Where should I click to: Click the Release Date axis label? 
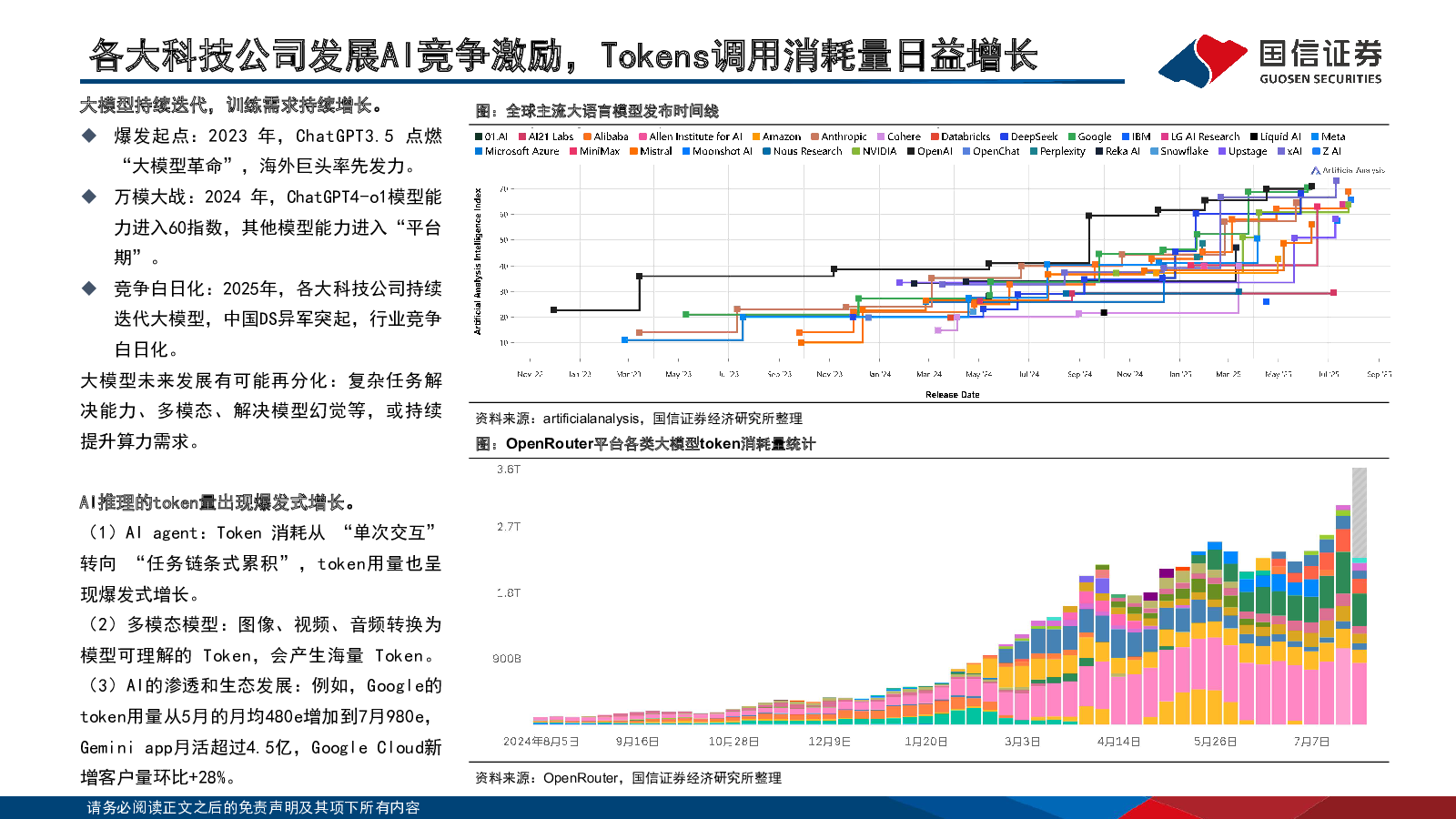coord(953,395)
